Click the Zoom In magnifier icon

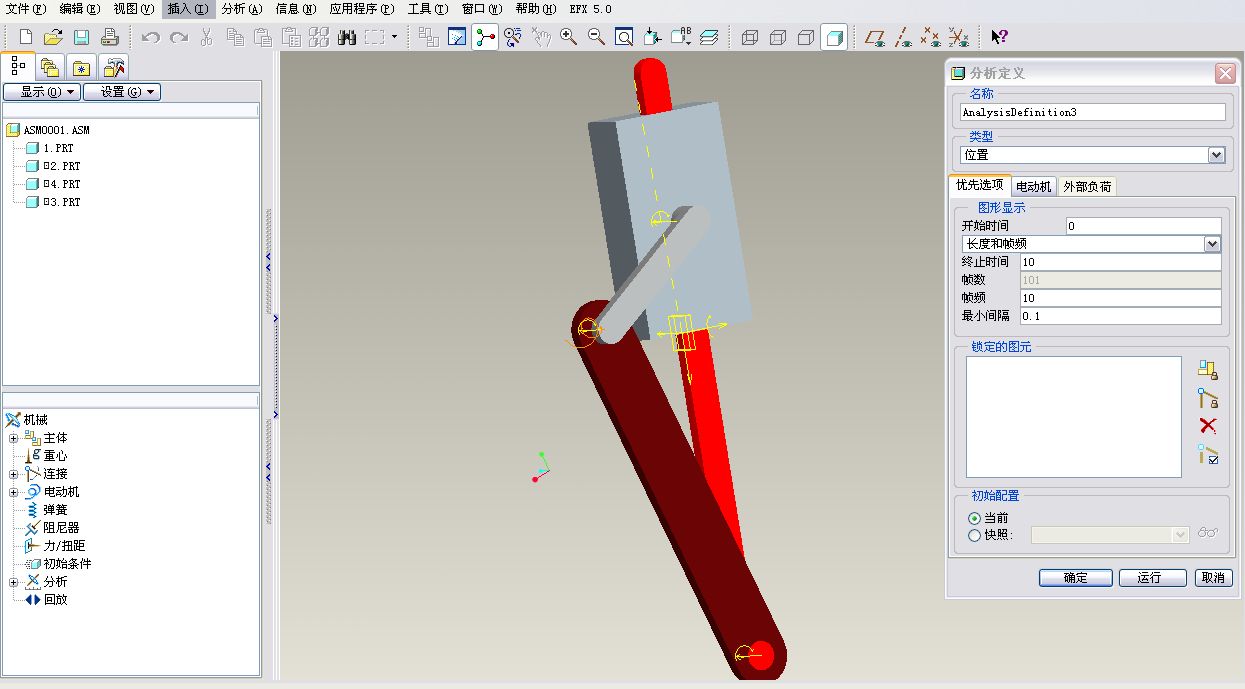click(569, 38)
